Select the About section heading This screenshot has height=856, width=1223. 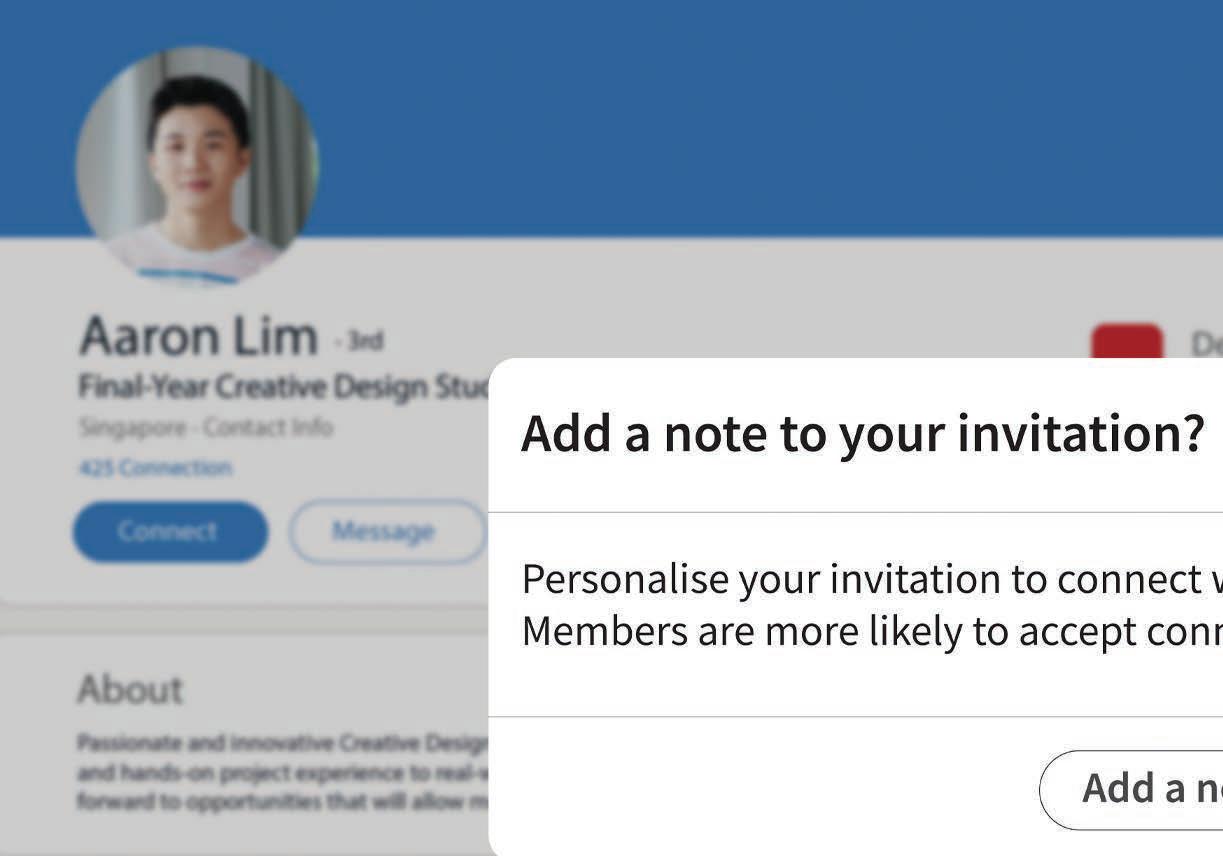tap(131, 689)
